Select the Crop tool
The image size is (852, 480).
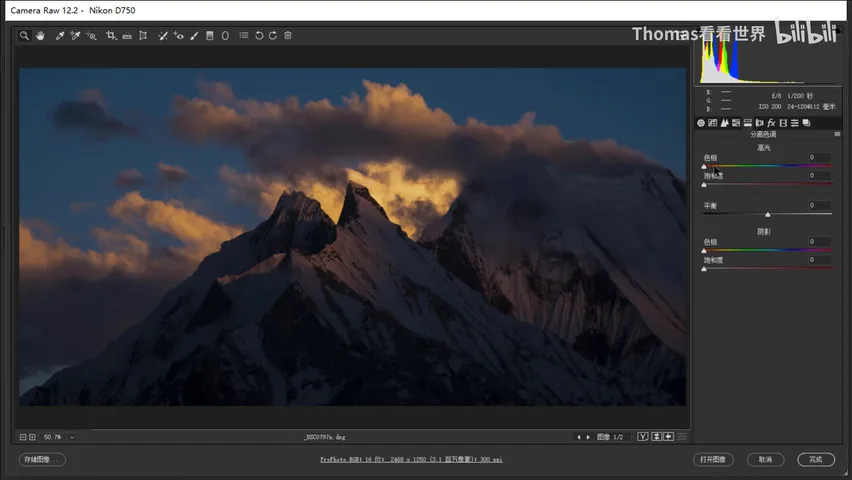point(111,35)
